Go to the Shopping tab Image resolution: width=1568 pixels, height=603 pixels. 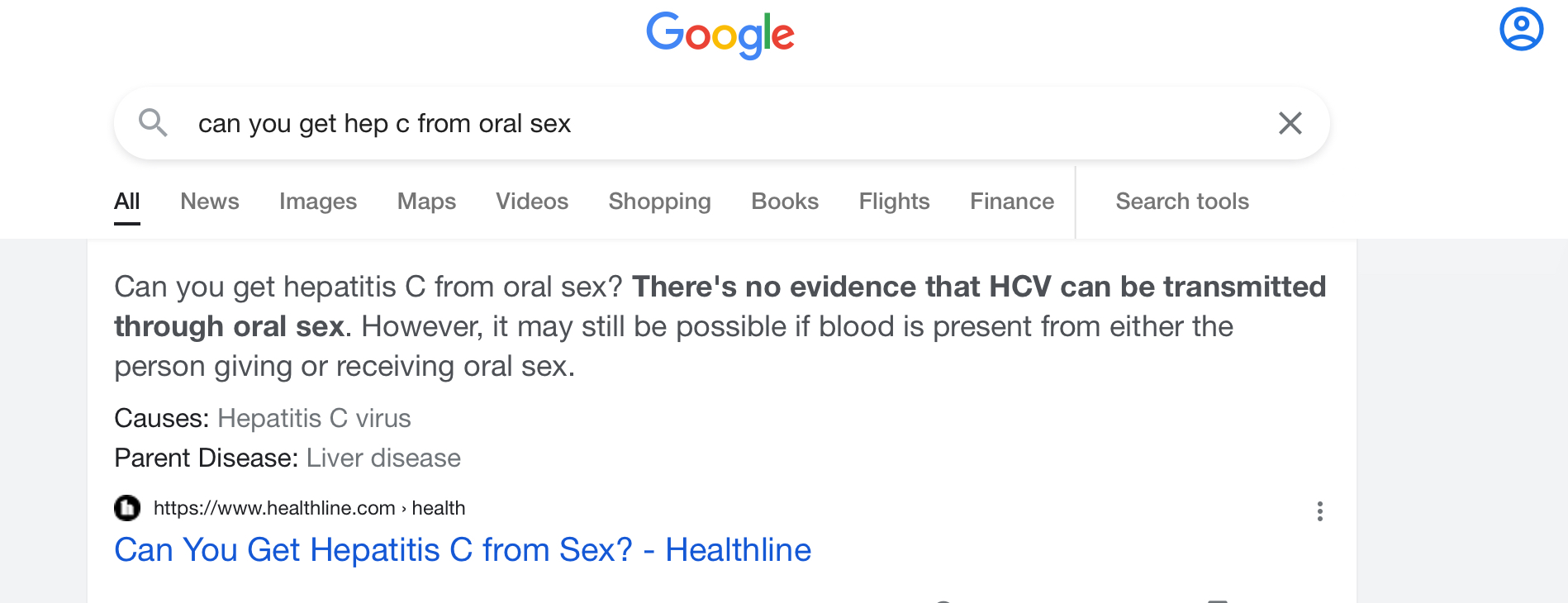point(659,201)
